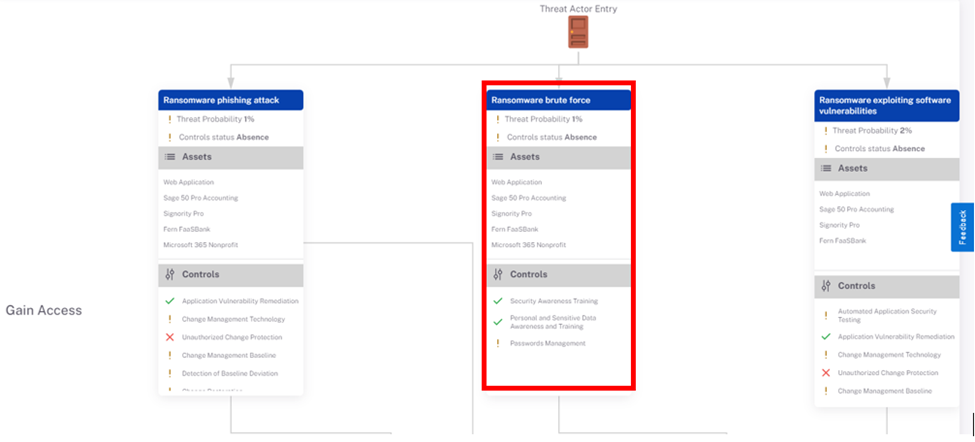
Task: Select Signority Pro asset in phishing attack card
Action: pyautogui.click(x=183, y=213)
